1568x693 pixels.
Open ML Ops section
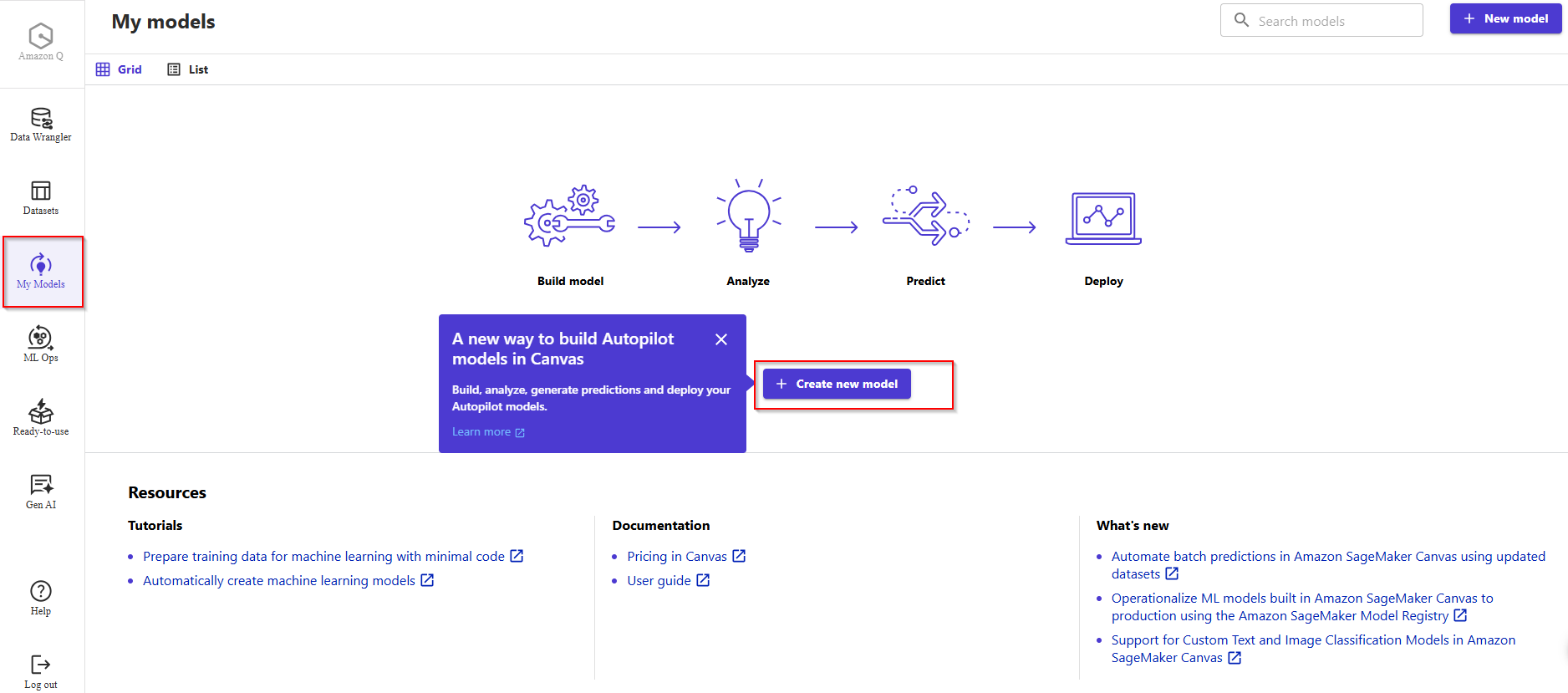pyautogui.click(x=41, y=345)
